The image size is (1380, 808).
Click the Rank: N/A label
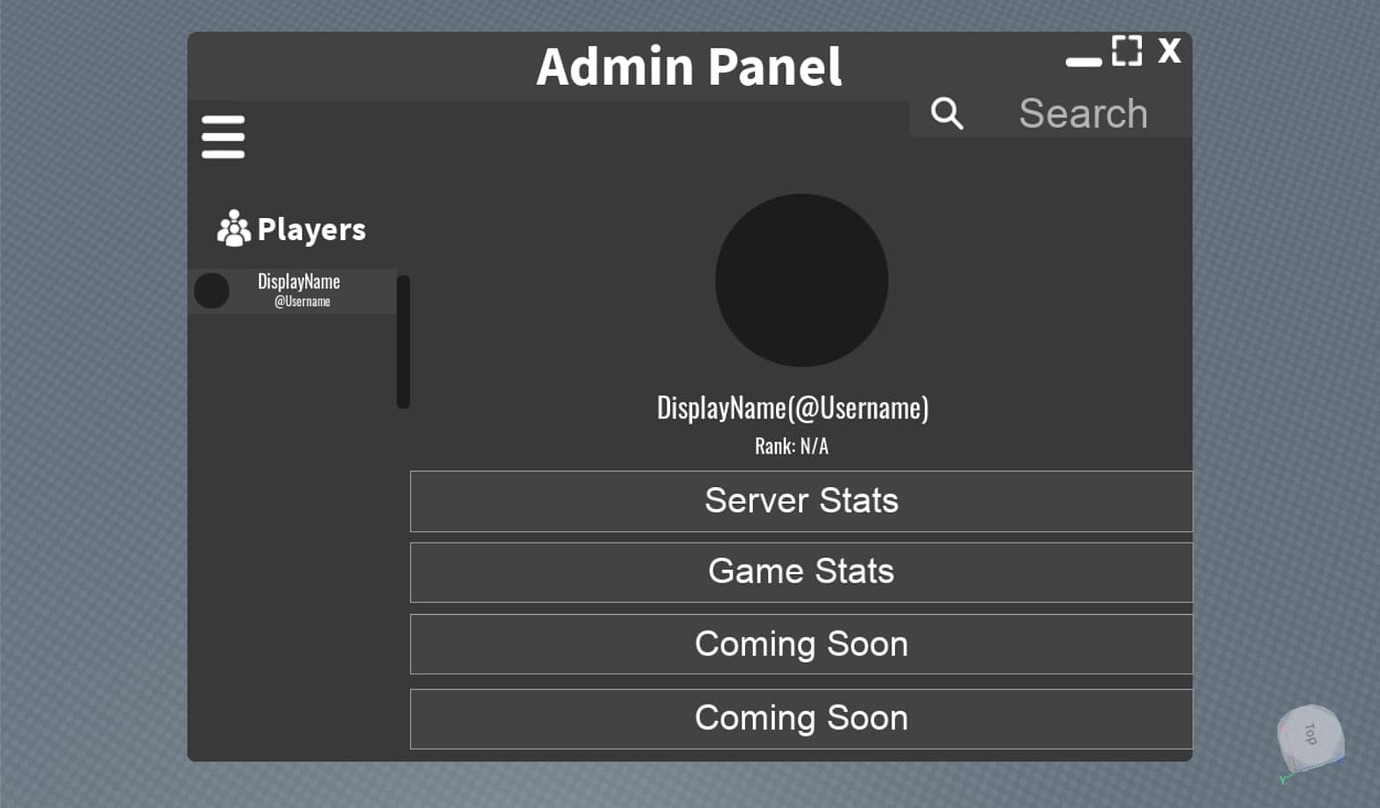pyautogui.click(x=791, y=445)
